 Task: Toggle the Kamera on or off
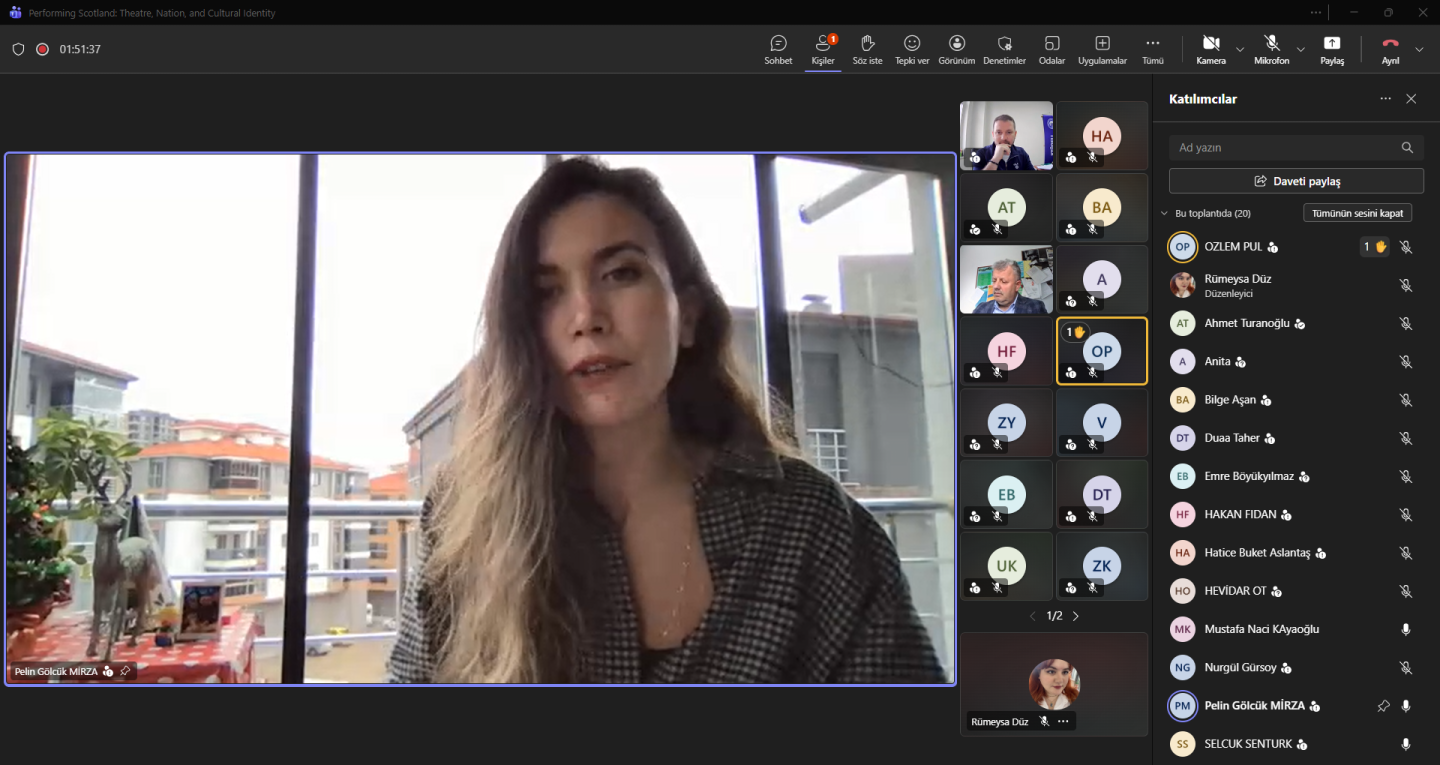coord(1210,49)
